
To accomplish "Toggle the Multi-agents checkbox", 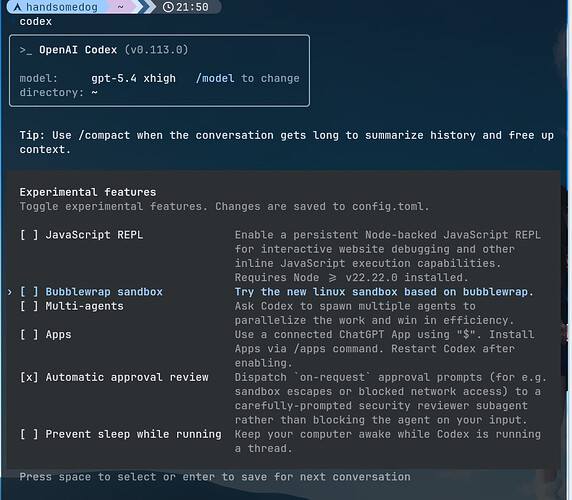I will [29, 306].
